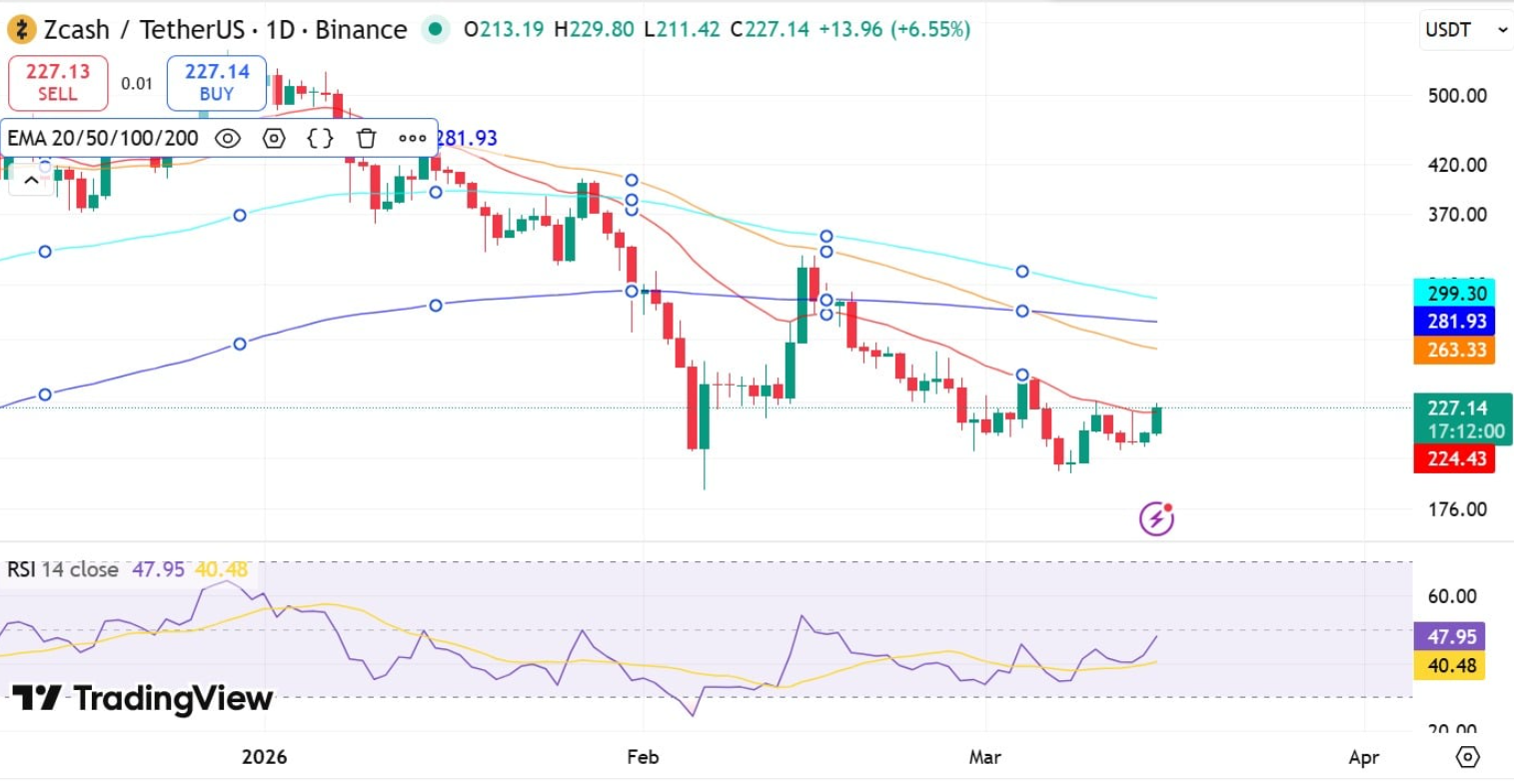The width and height of the screenshot is (1514, 784).
Task: Click the Feb label on time axis
Action: tap(643, 757)
